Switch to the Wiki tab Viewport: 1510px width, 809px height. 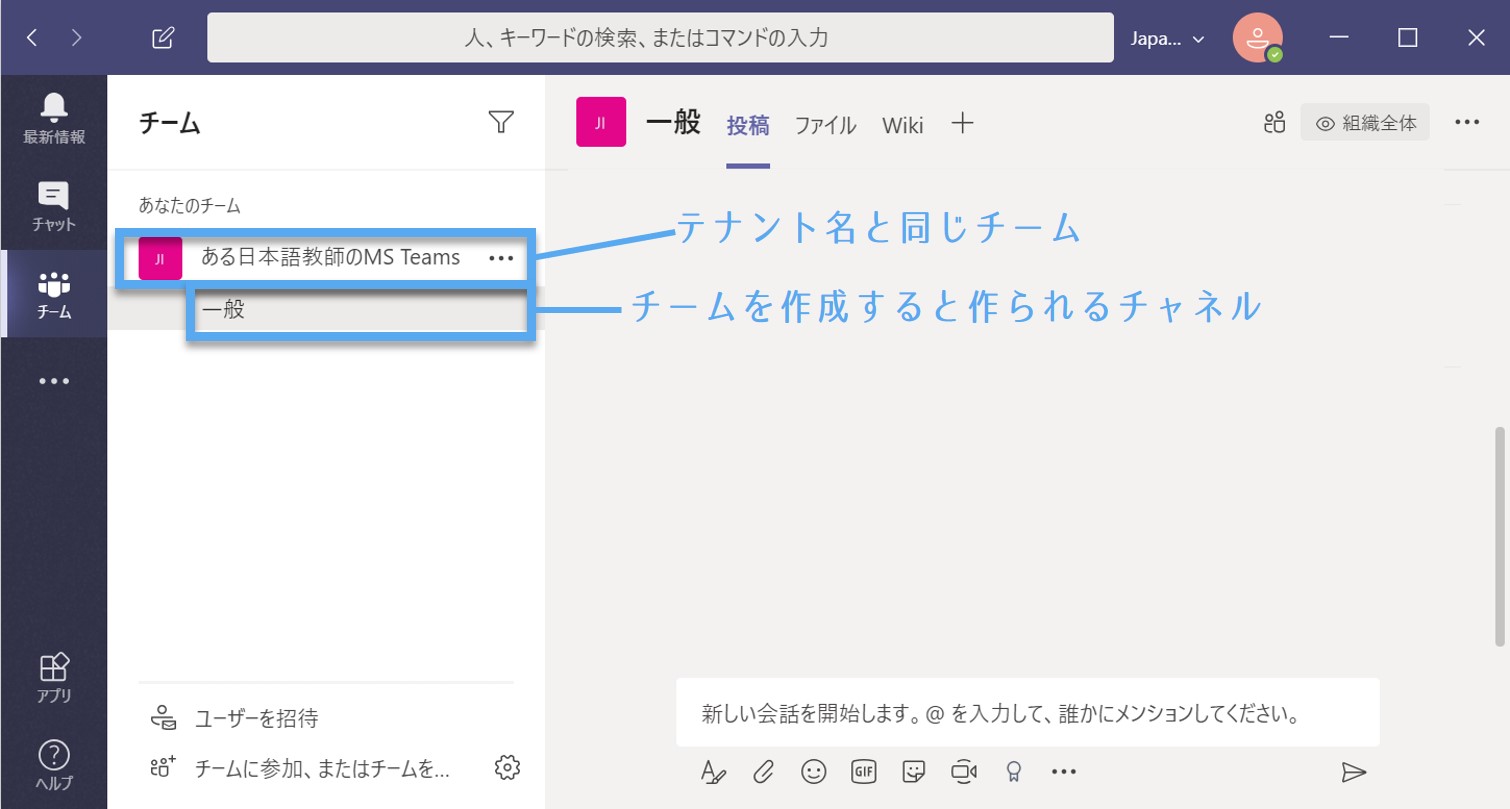(x=902, y=125)
